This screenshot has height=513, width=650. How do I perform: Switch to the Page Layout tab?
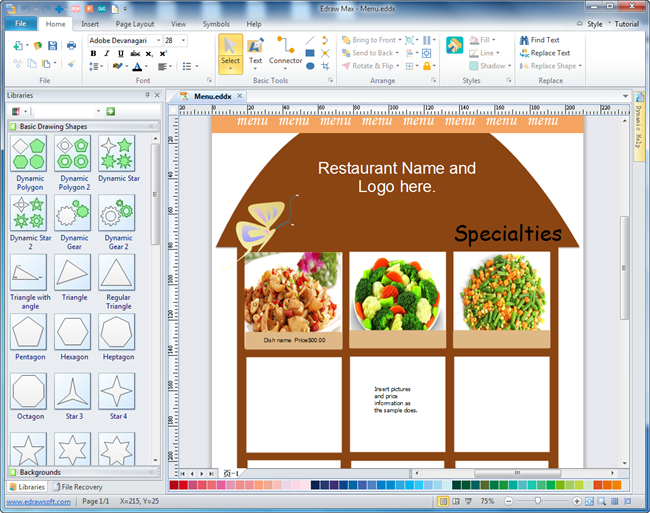pyautogui.click(x=134, y=23)
